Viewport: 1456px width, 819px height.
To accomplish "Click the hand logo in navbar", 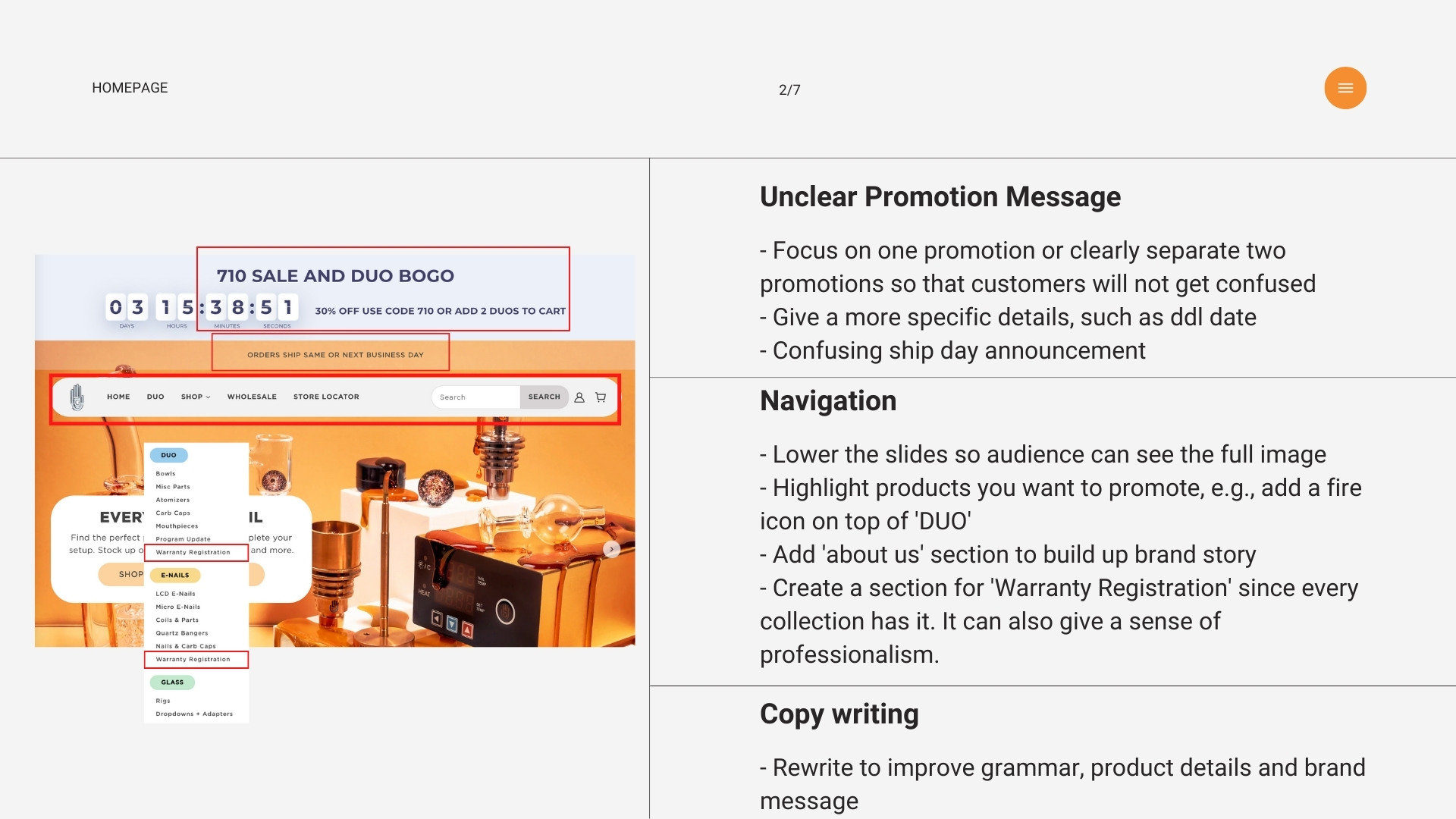I will (x=77, y=397).
